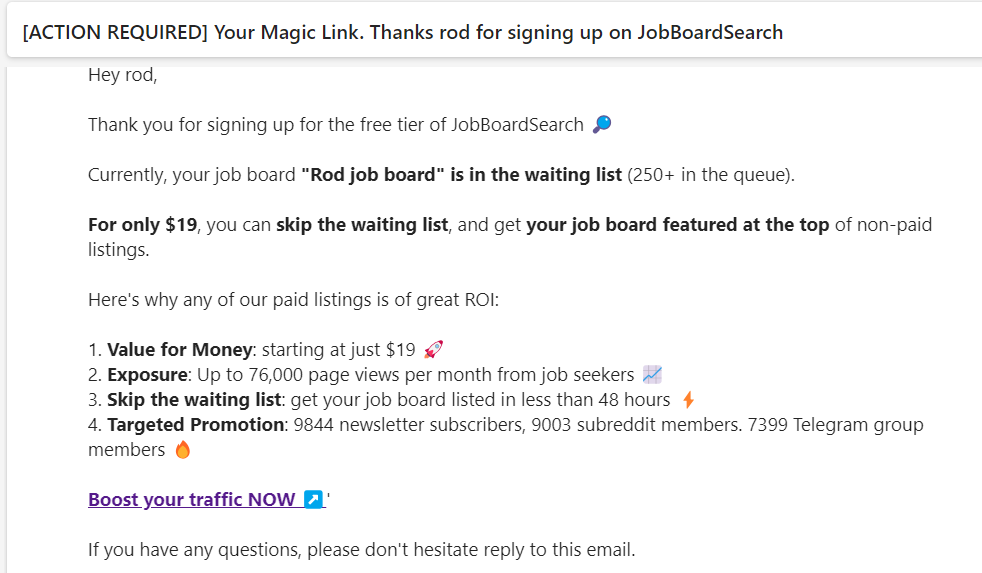Click the email subject line header

click(x=402, y=32)
